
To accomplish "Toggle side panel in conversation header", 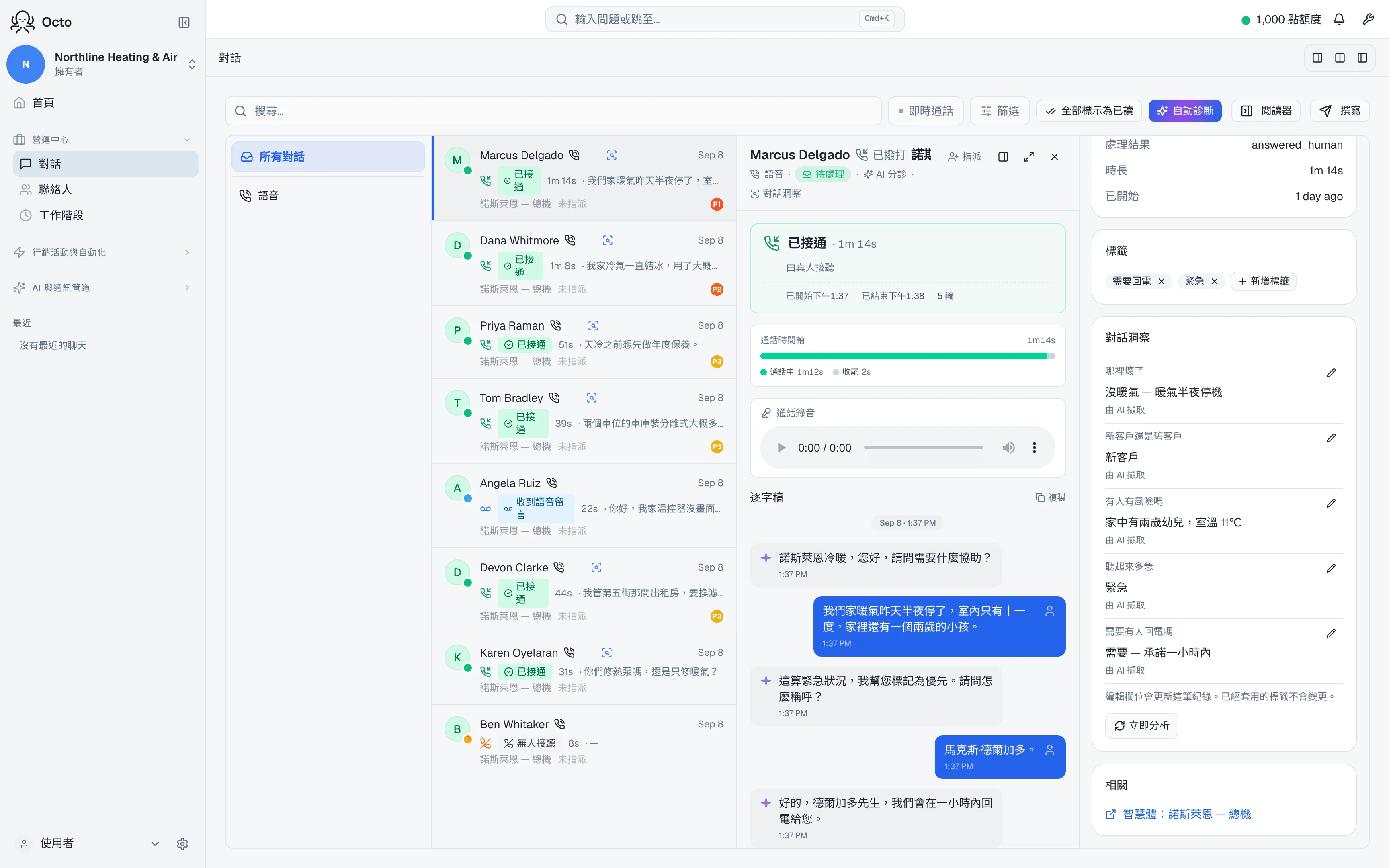I will pos(1003,157).
